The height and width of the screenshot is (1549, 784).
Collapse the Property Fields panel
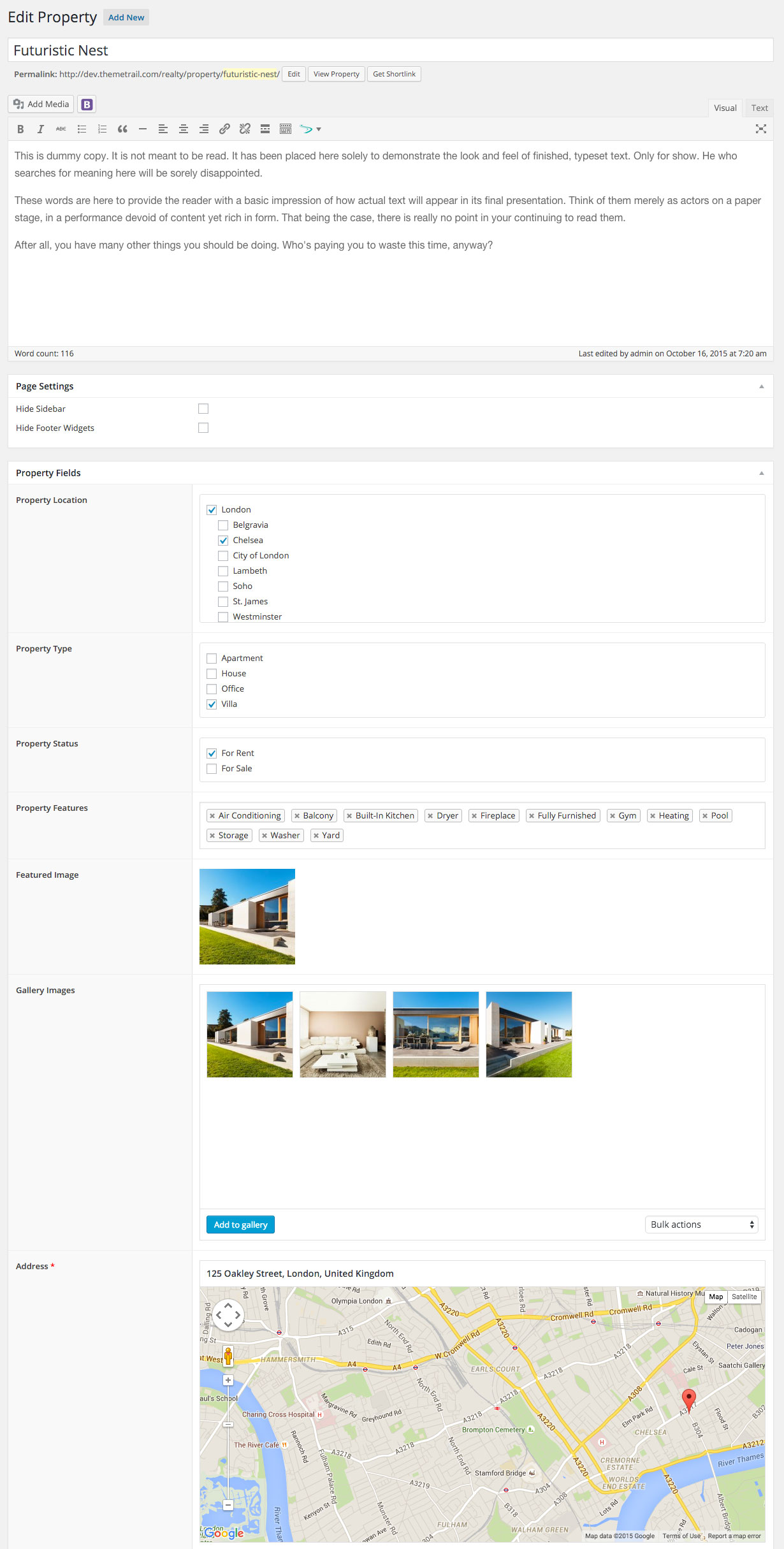tap(761, 473)
